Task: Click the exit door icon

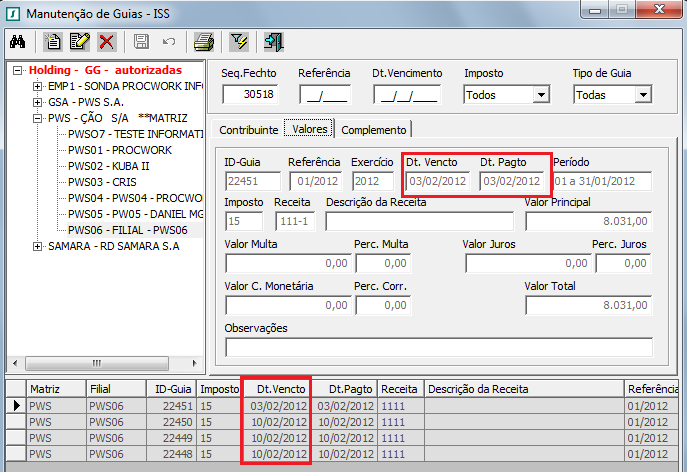Action: coord(274,42)
